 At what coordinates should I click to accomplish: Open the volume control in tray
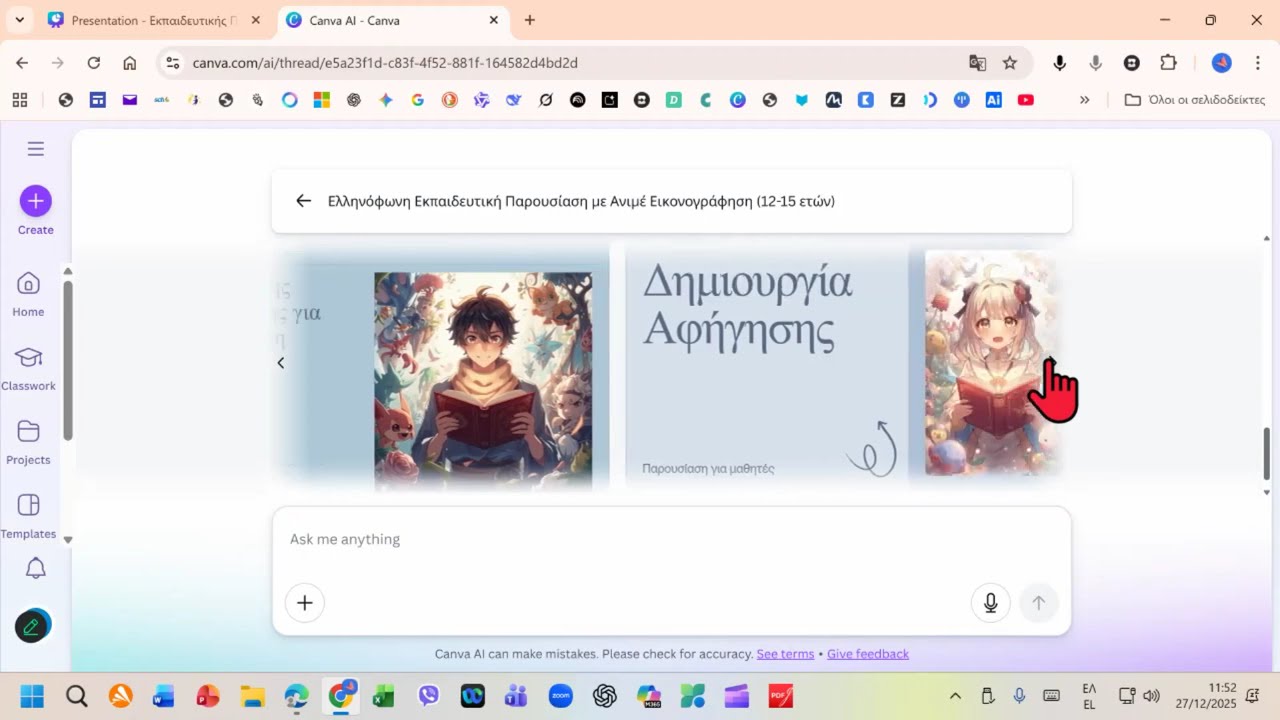[1151, 696]
